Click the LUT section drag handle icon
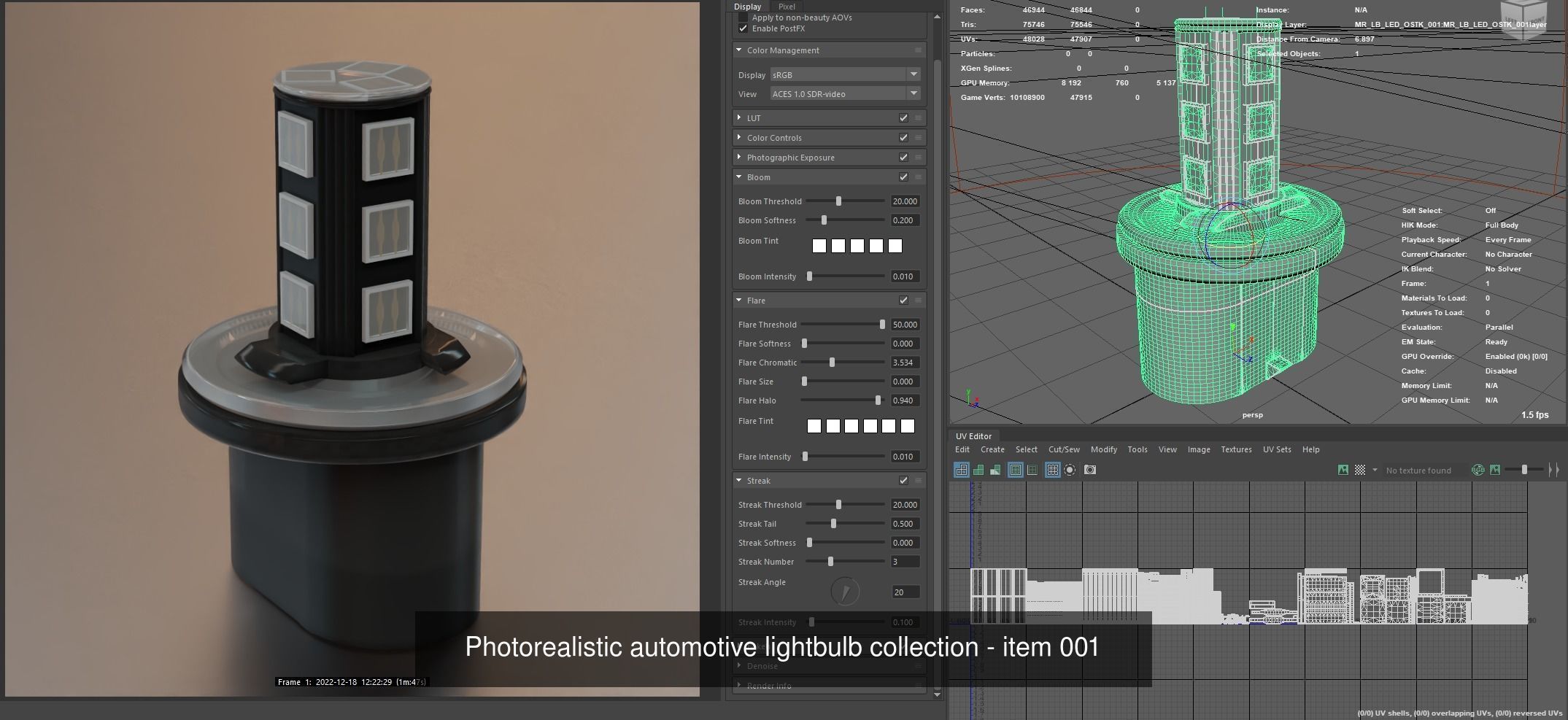Screen dimensions: 1568x720 coord(918,118)
